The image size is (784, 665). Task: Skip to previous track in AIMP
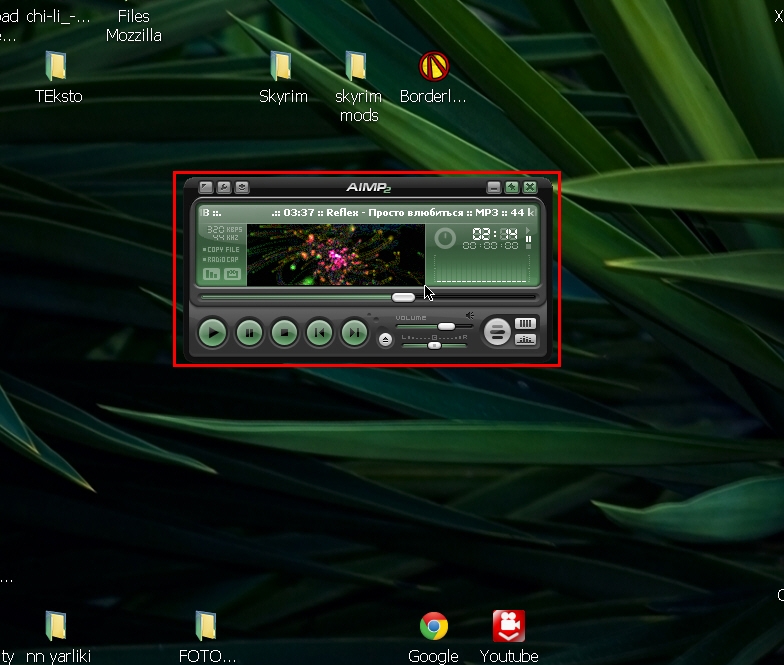[x=319, y=332]
